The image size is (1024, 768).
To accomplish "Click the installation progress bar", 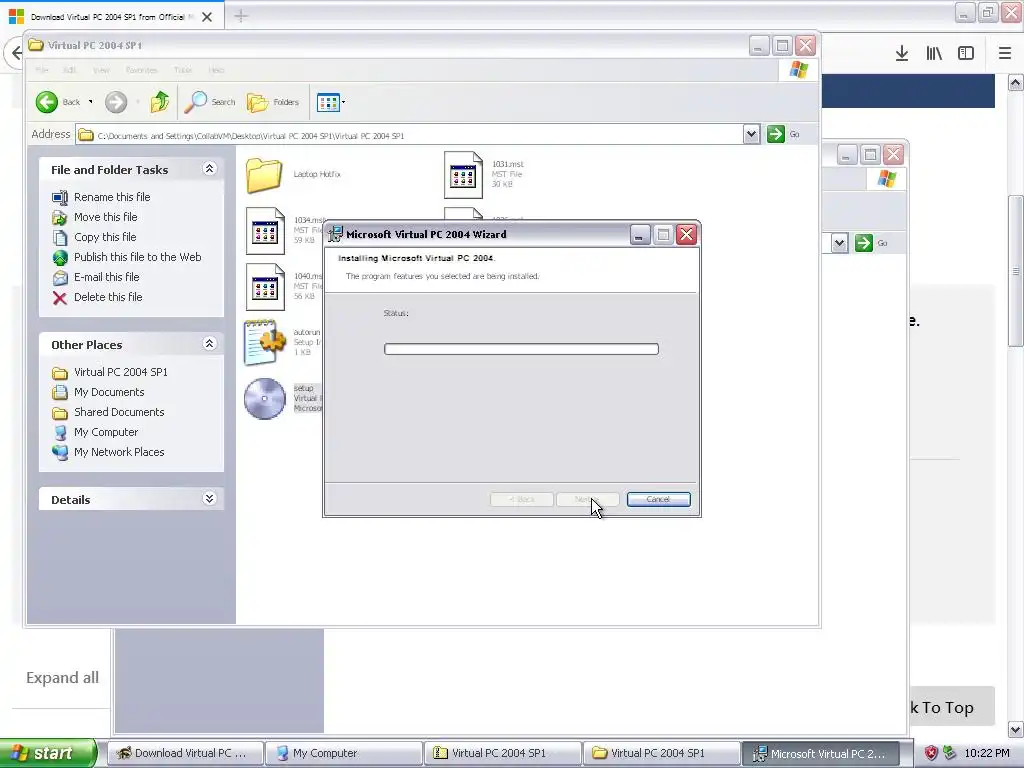I will coord(521,349).
